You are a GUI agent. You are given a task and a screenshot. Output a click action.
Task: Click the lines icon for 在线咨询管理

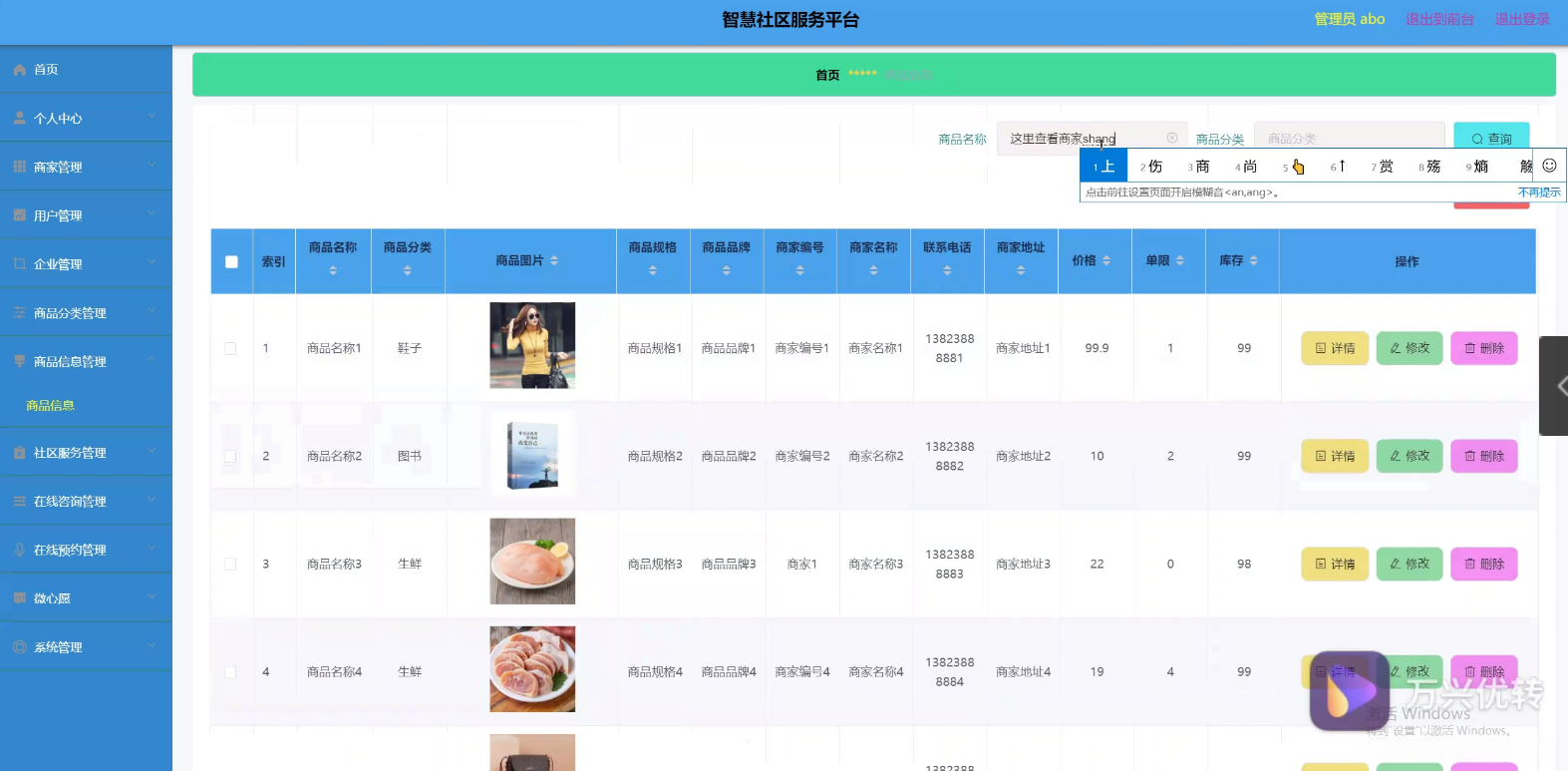pyautogui.click(x=20, y=502)
